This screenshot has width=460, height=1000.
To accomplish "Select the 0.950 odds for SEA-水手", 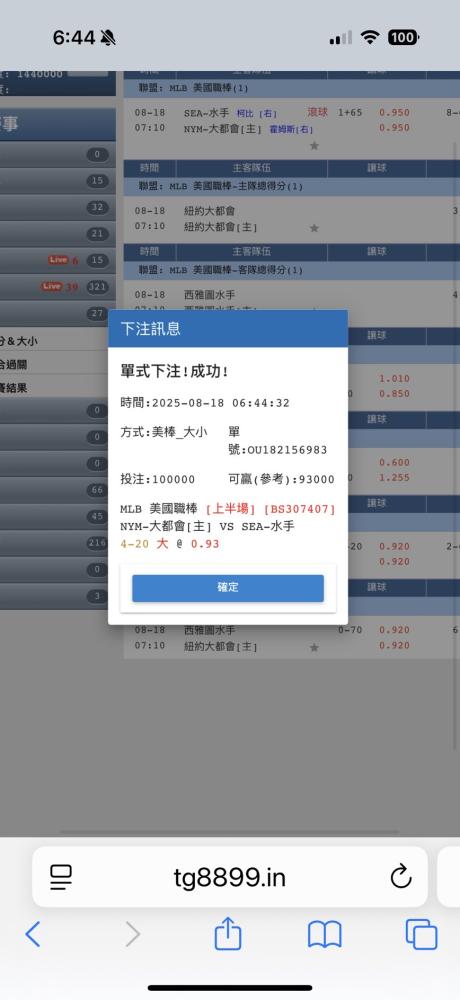I will [x=394, y=113].
